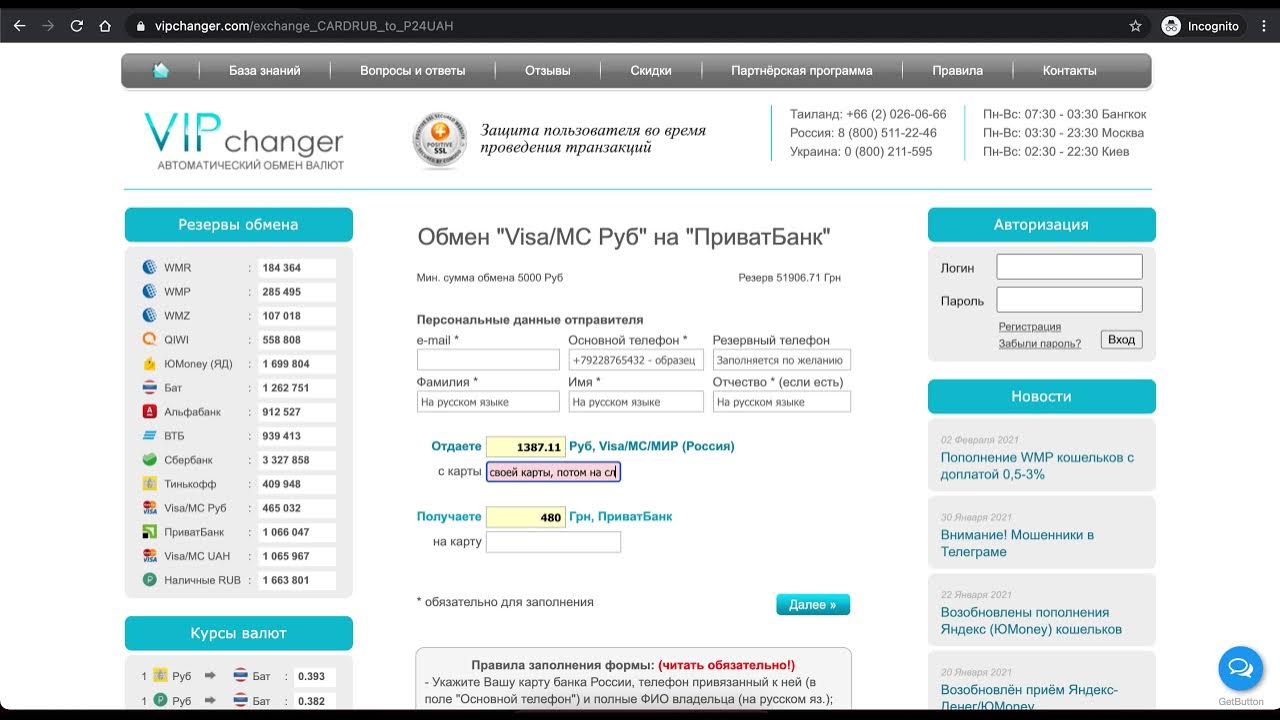Open Вопросы и ответы menu item
This screenshot has width=1280, height=720.
pos(413,71)
